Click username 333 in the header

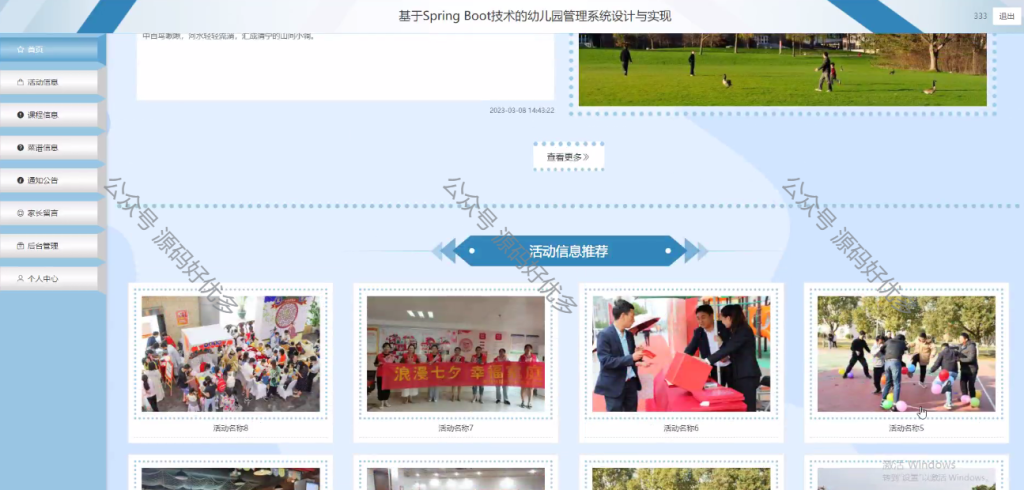[x=980, y=16]
